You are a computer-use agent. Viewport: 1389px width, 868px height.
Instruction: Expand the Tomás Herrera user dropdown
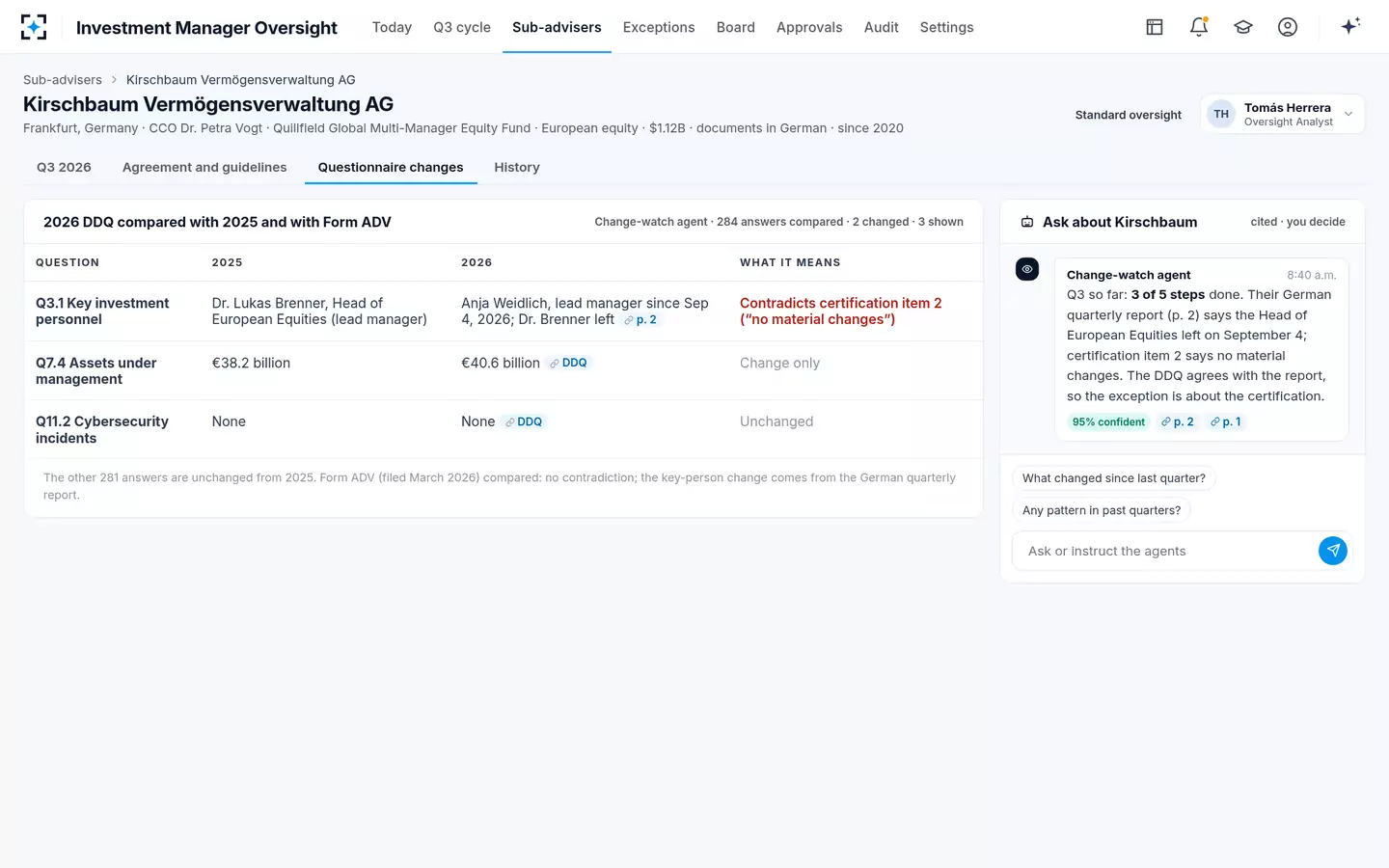click(1282, 114)
